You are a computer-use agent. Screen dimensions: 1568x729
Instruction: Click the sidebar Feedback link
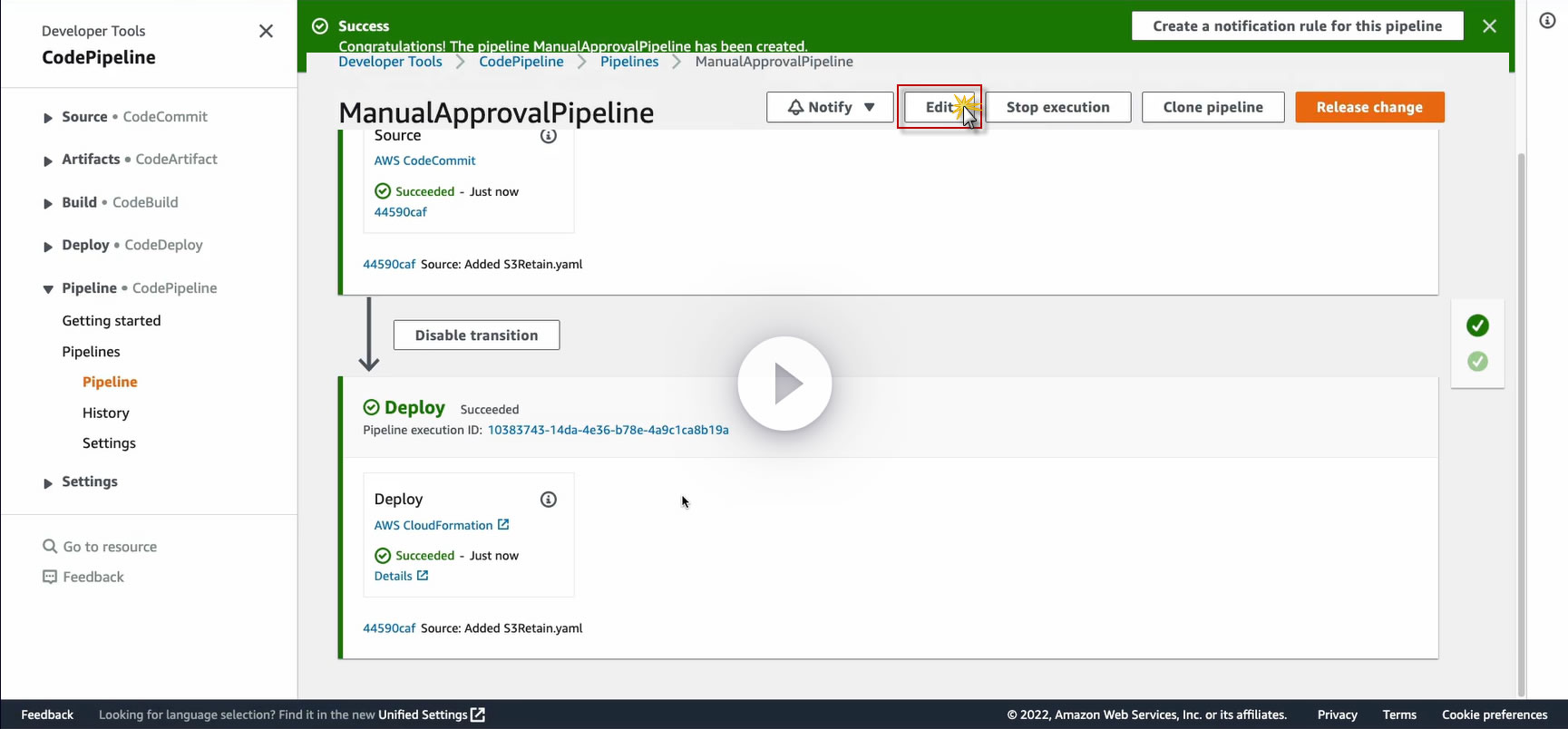point(83,578)
